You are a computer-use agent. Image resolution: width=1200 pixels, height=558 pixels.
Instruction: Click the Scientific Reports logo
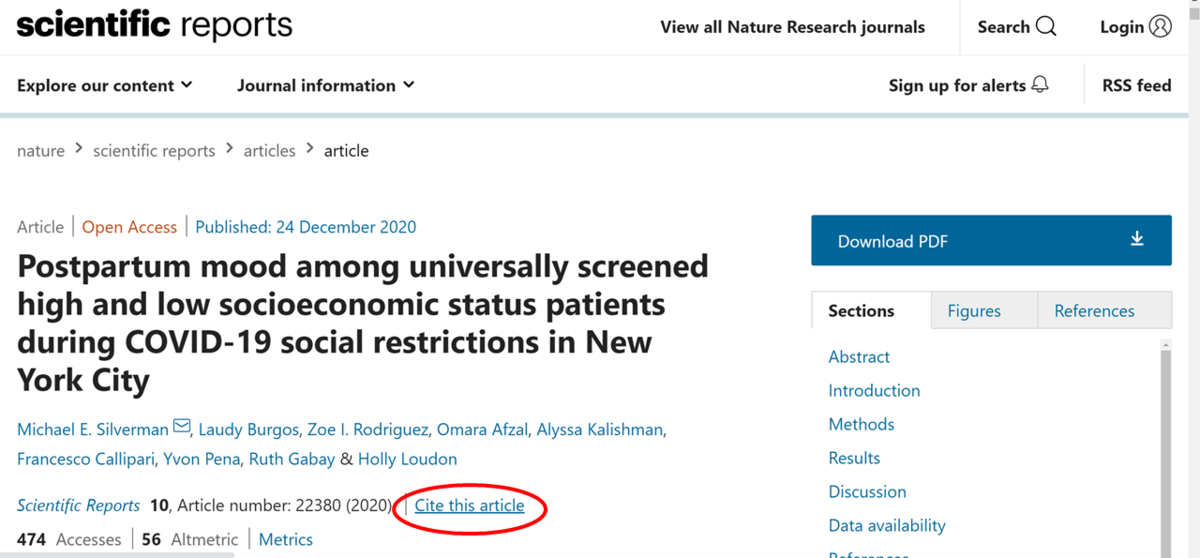(154, 26)
